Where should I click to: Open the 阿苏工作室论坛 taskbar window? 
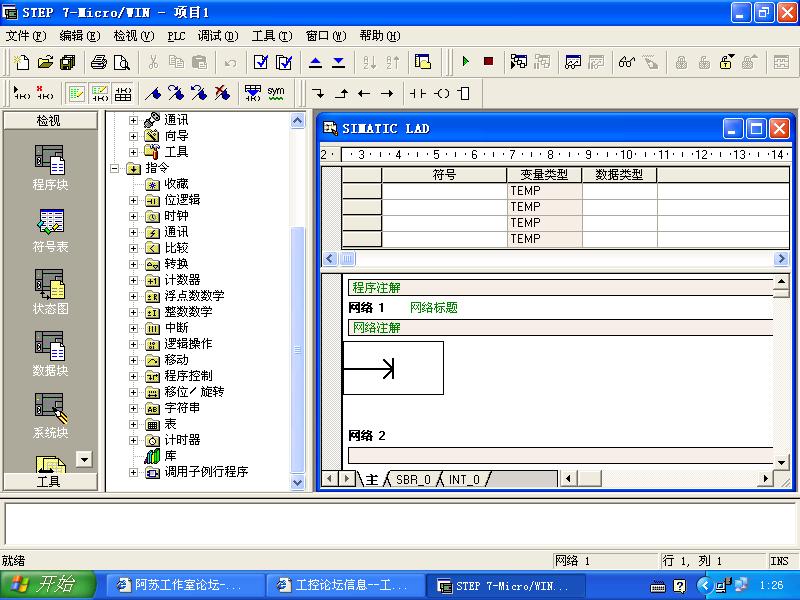[x=185, y=585]
